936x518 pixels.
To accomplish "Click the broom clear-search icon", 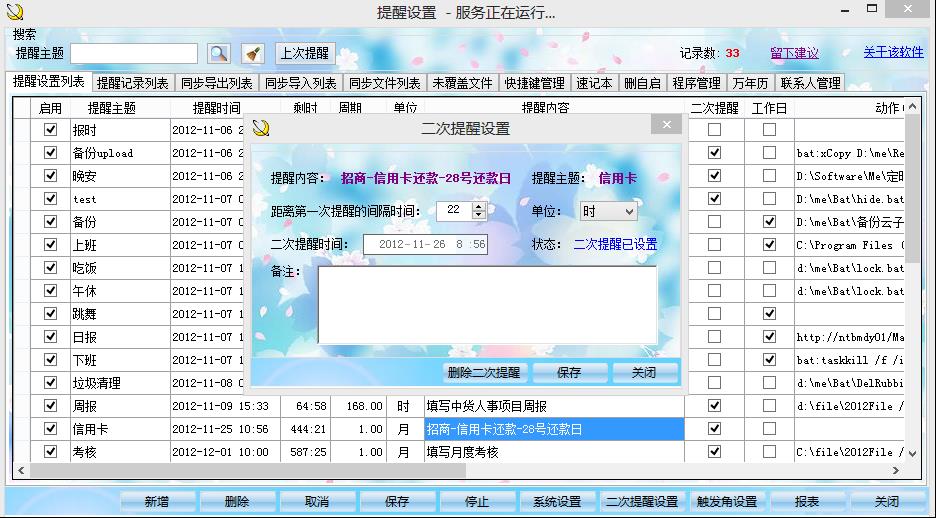I will [x=253, y=54].
